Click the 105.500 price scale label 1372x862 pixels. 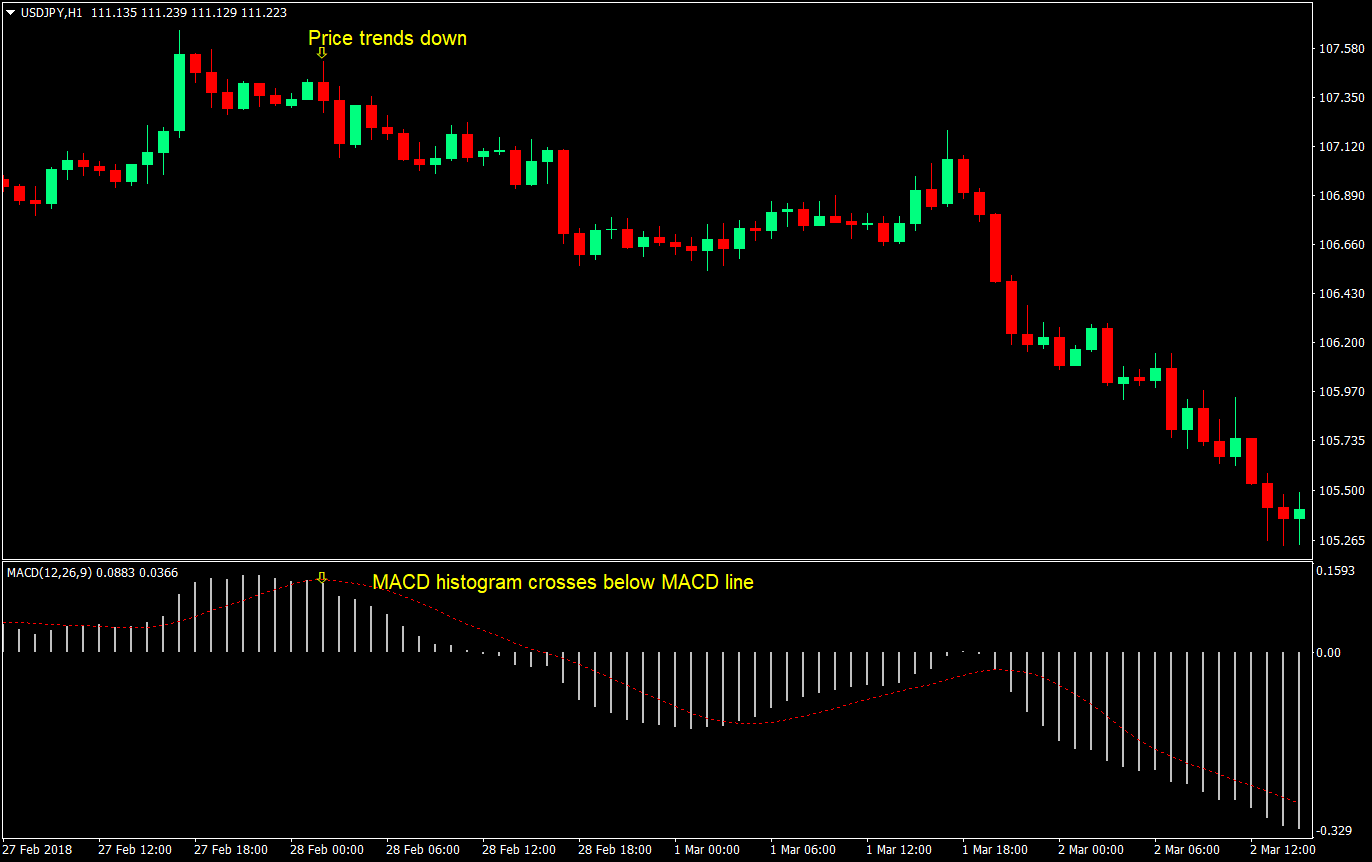tap(1341, 490)
